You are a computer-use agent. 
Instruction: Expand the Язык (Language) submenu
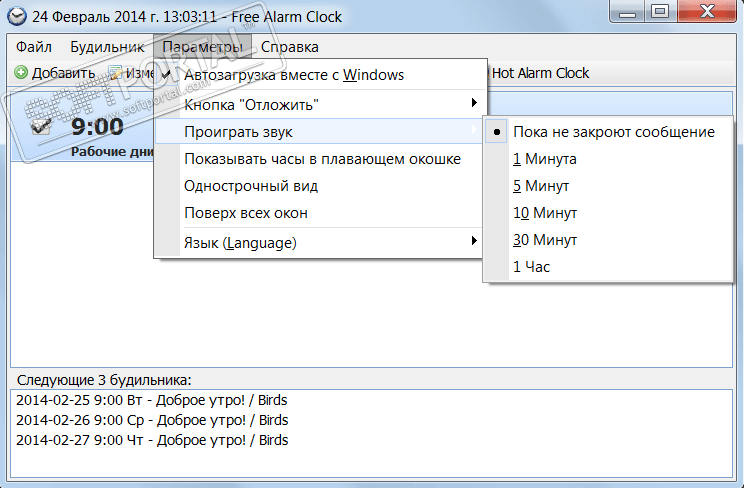tap(320, 243)
